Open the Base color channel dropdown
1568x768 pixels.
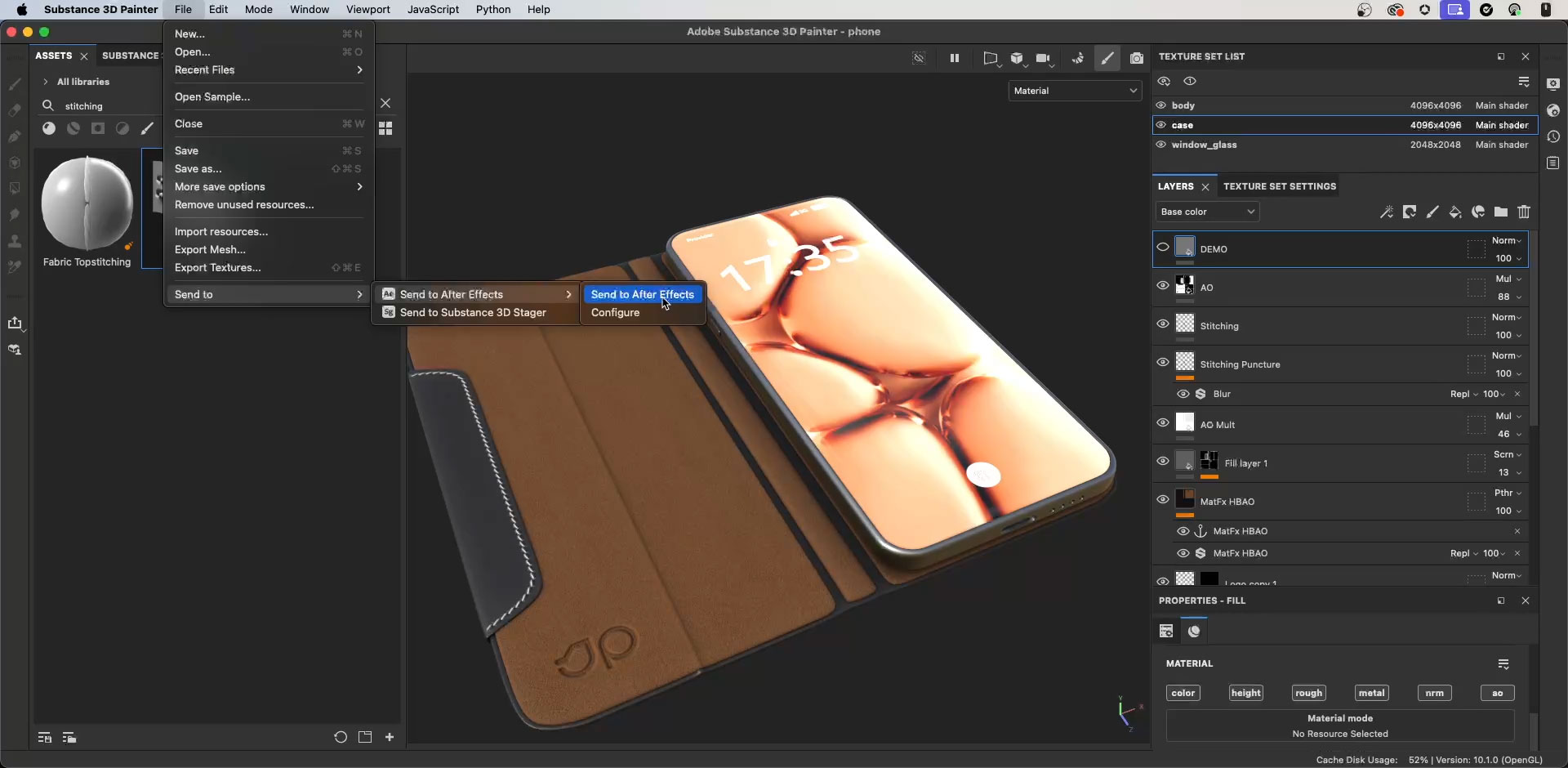point(1207,212)
